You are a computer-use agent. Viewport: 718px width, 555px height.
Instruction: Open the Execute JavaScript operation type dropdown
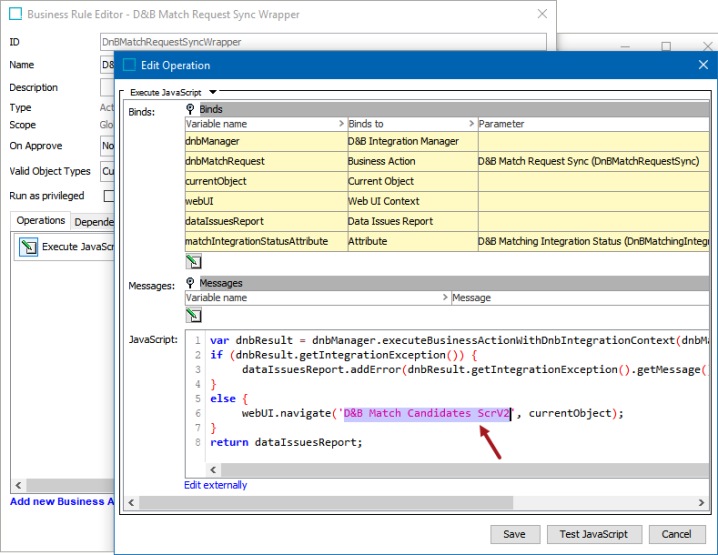[x=213, y=92]
